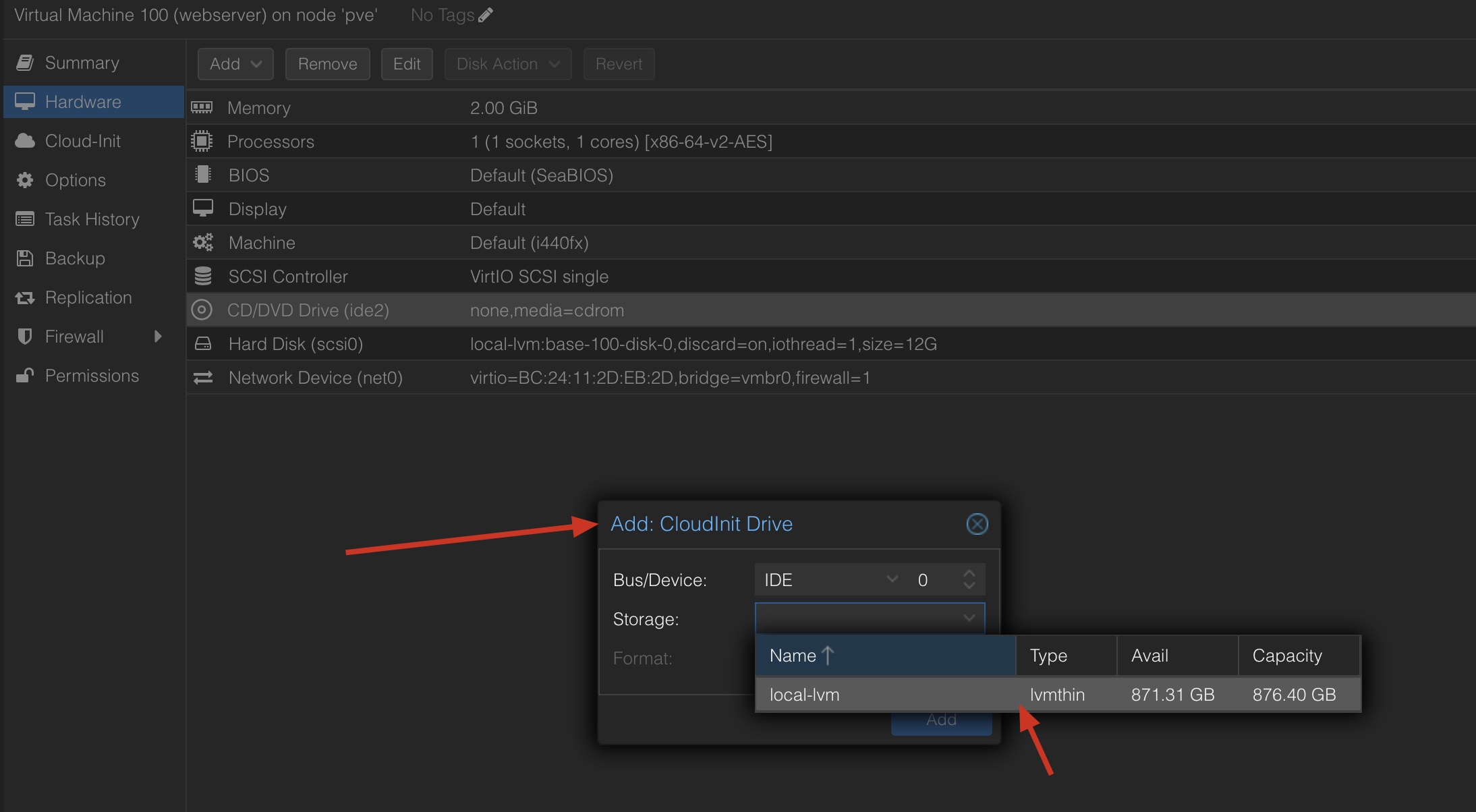Select the Processors hardware row
Image resolution: width=1476 pixels, height=812 pixels.
click(831, 142)
